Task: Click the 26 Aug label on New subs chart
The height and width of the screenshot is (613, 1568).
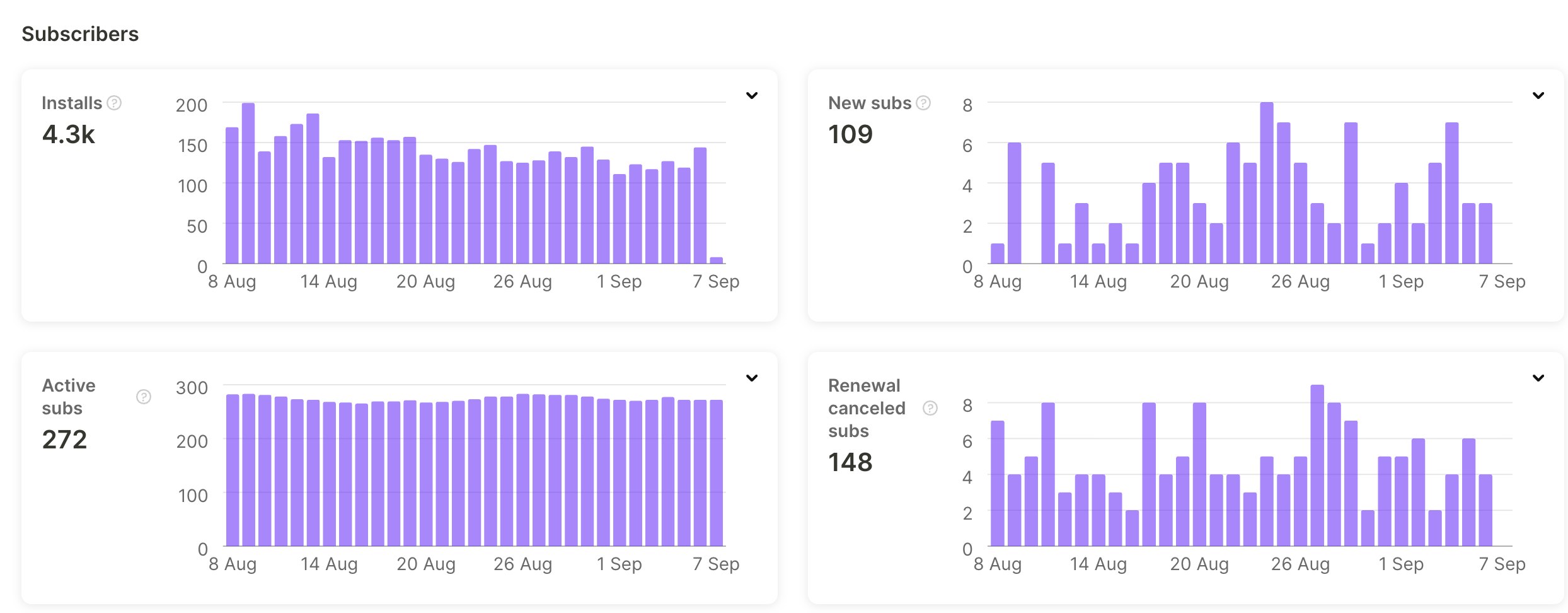Action: tap(1300, 281)
